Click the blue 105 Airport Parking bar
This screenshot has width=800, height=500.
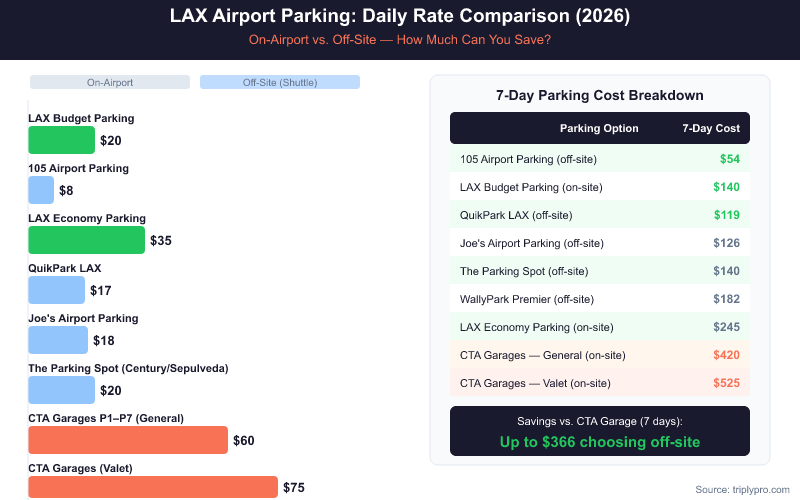41,190
